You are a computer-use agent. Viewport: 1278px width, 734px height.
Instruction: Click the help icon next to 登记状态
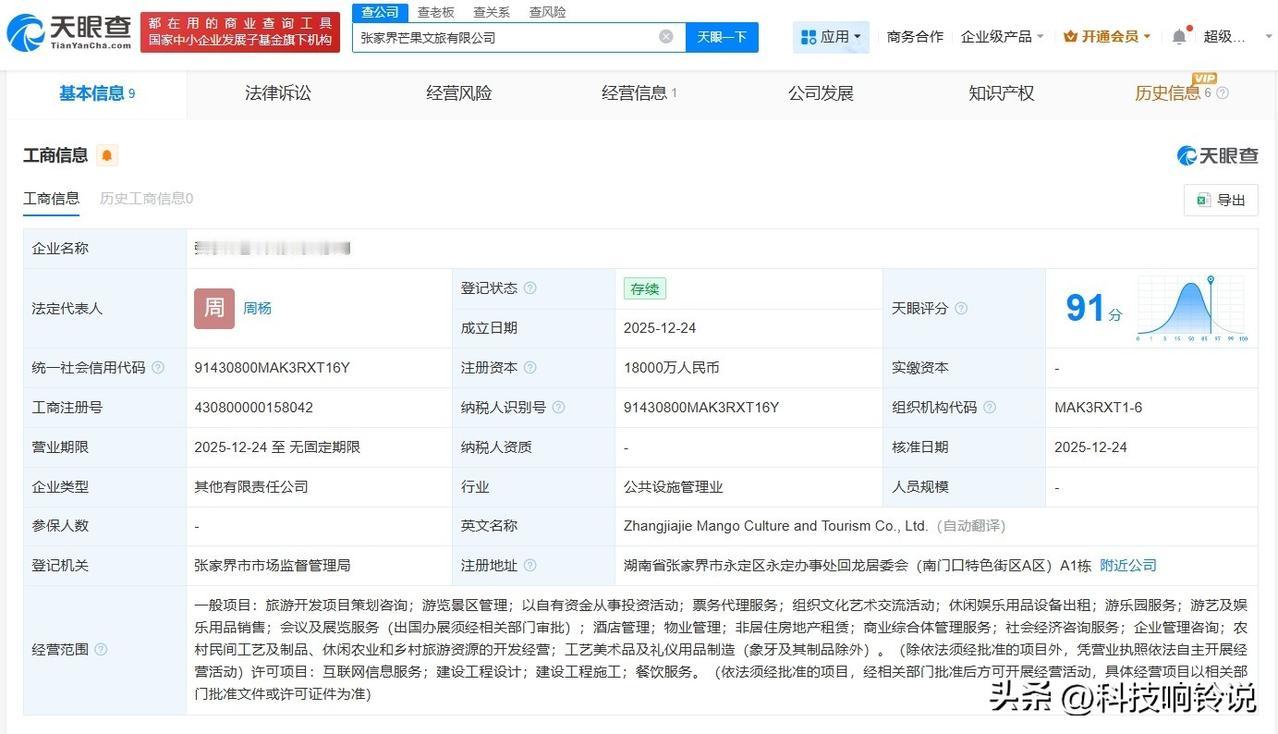530,288
